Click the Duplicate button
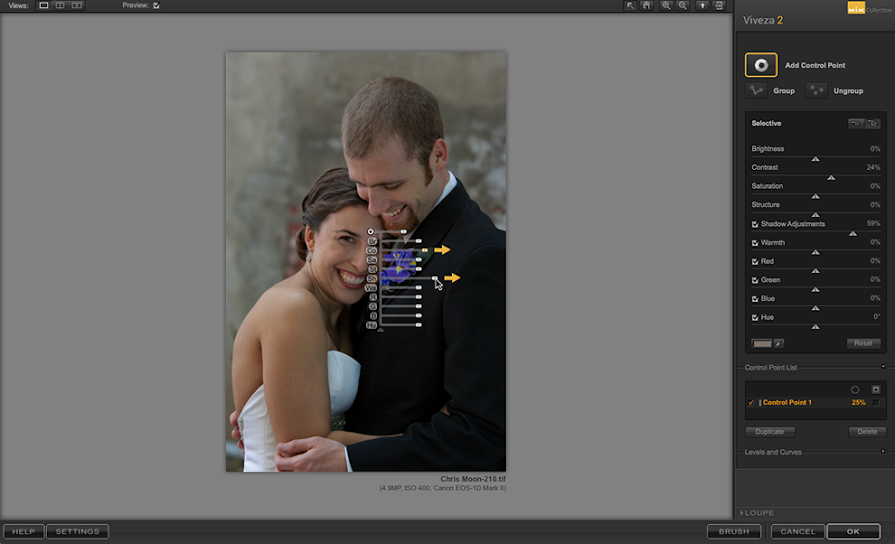The height and width of the screenshot is (544, 895). (770, 432)
